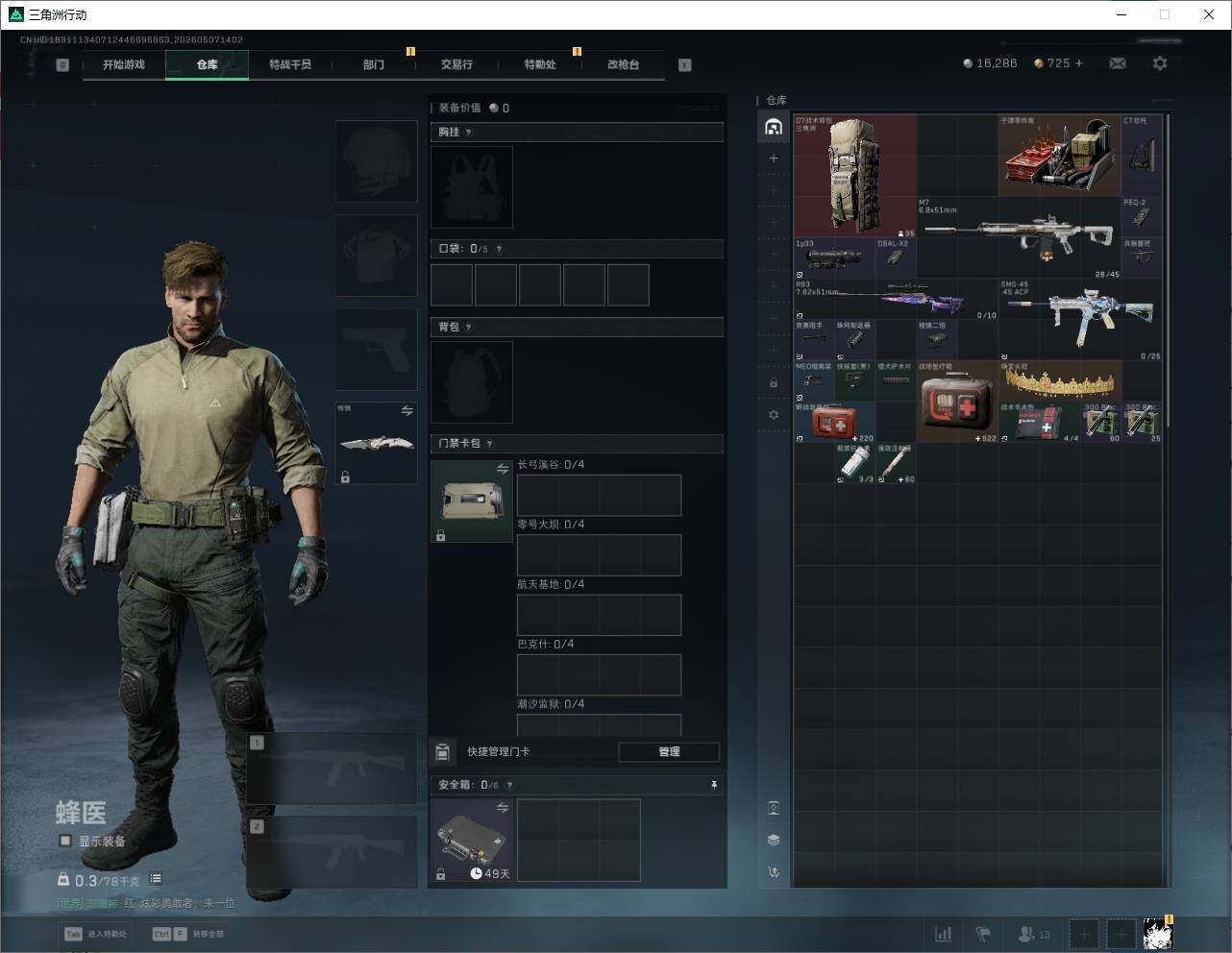Select the M7 6.8x51mm rifle

point(1019,237)
